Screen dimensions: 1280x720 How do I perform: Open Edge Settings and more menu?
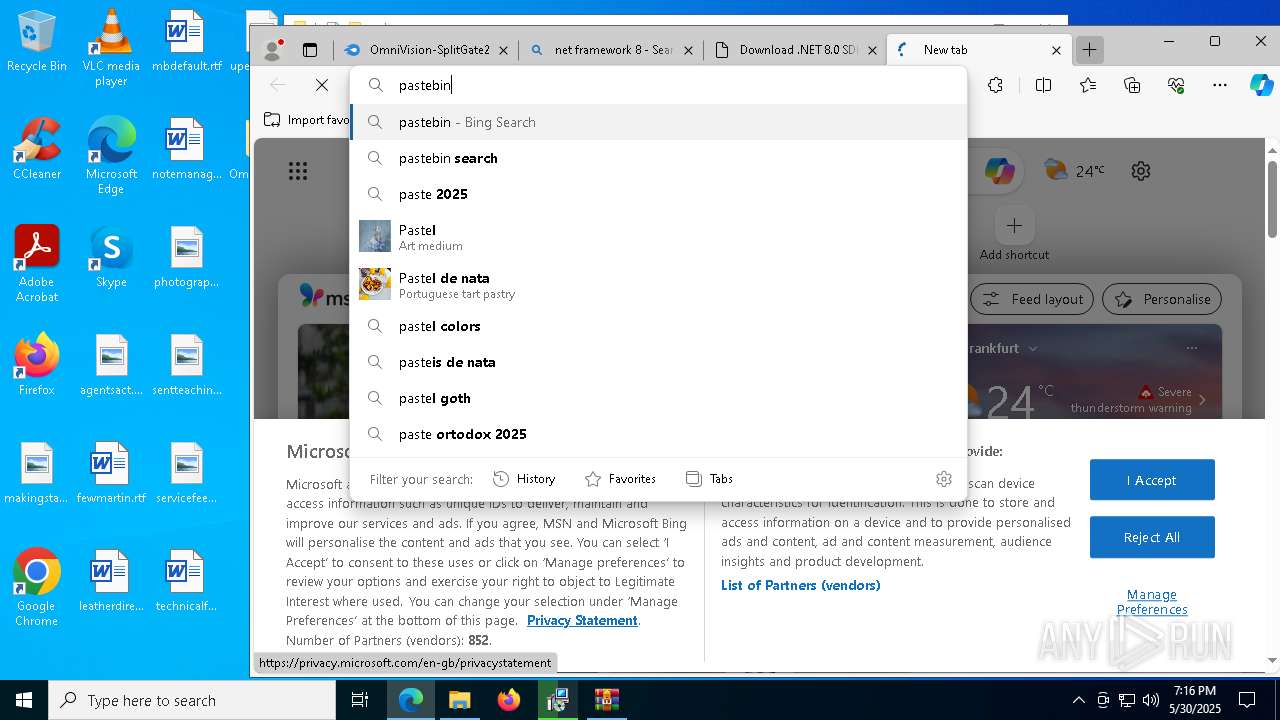pos(1220,85)
